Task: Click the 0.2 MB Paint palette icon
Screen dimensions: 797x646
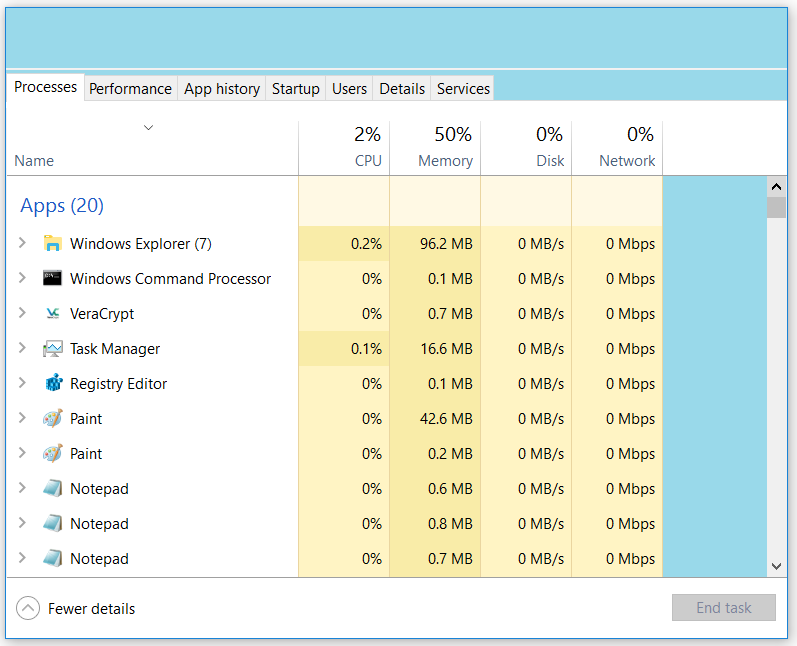Action: click(53, 453)
